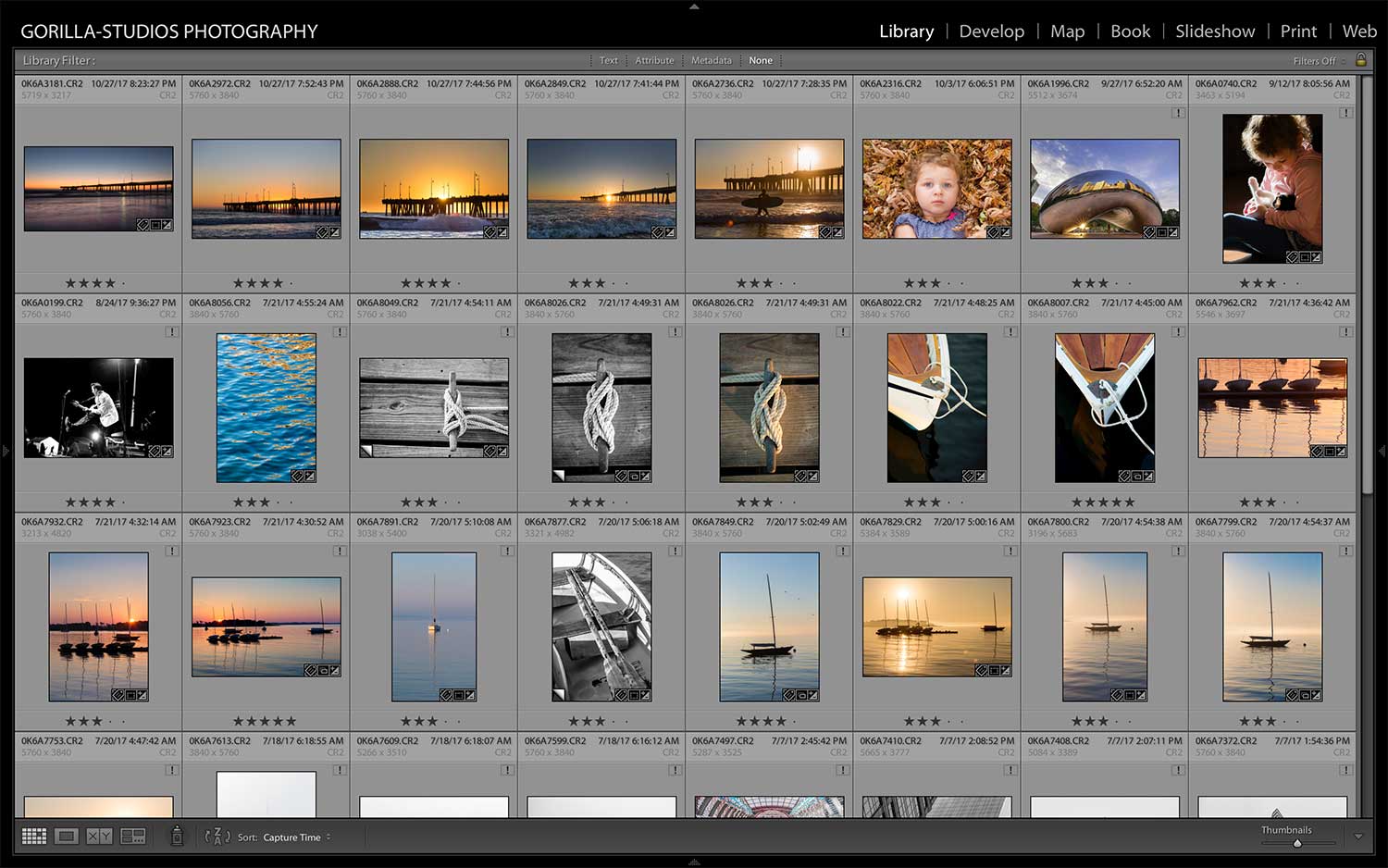Click the filename 0K6A2972.CR2
Image resolution: width=1388 pixels, height=868 pixels.
coord(219,83)
